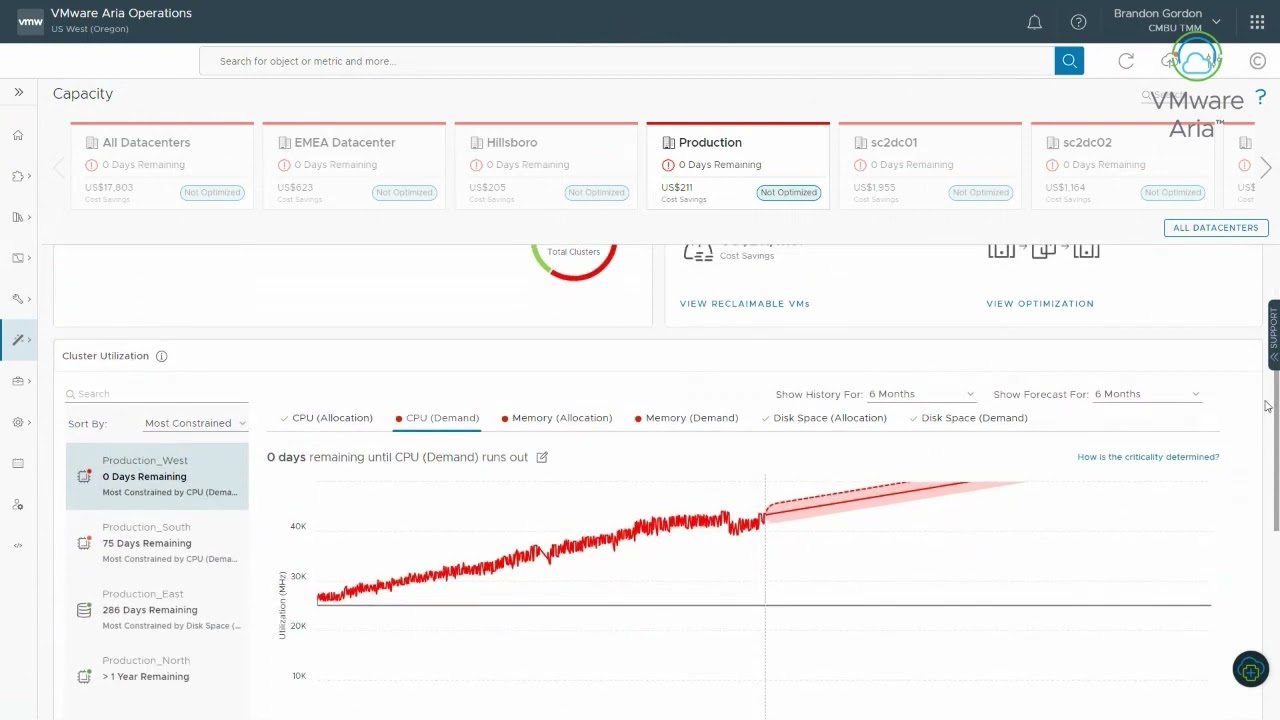Click the help question mark icon in header

click(x=1078, y=22)
